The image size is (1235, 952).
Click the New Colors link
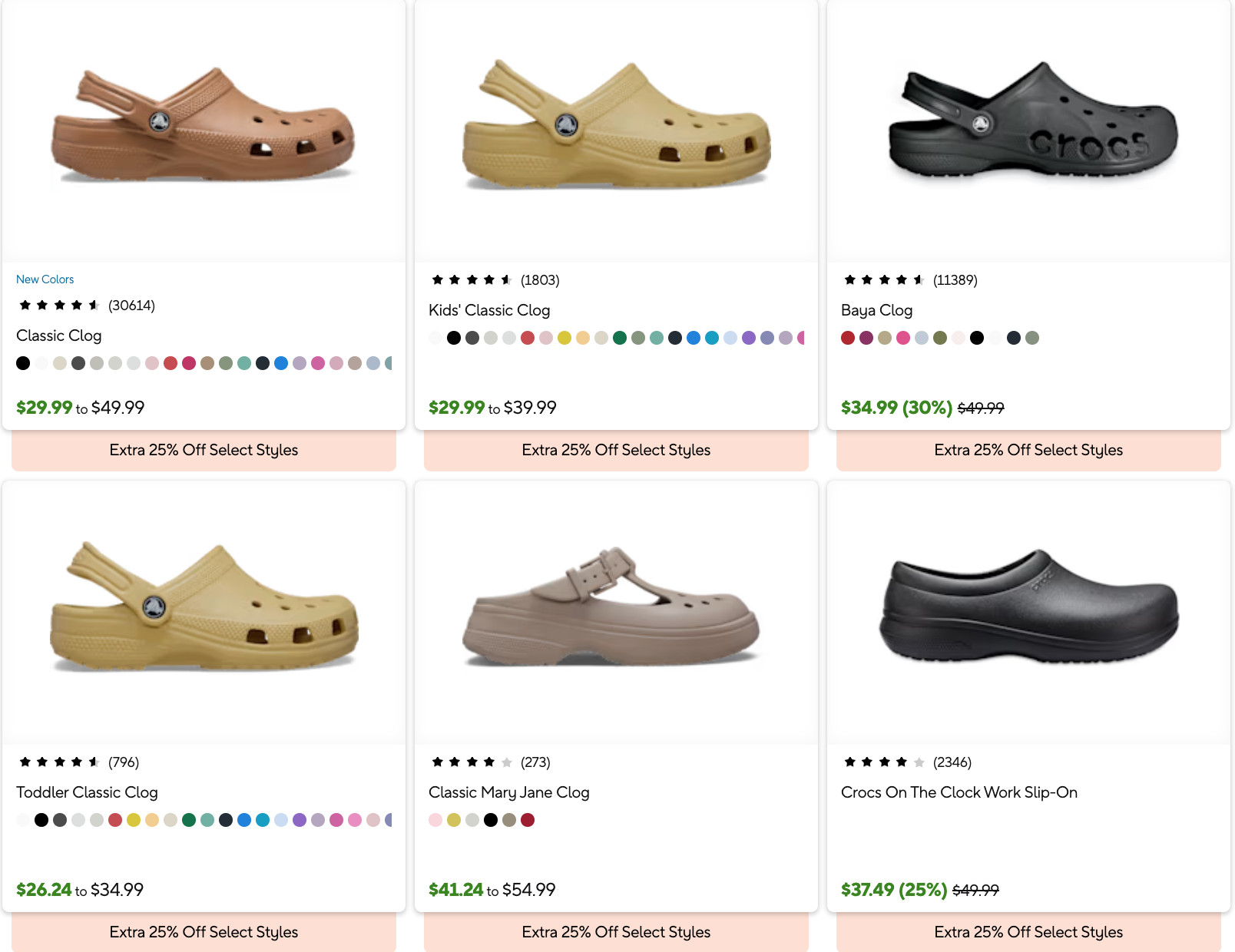coord(45,279)
